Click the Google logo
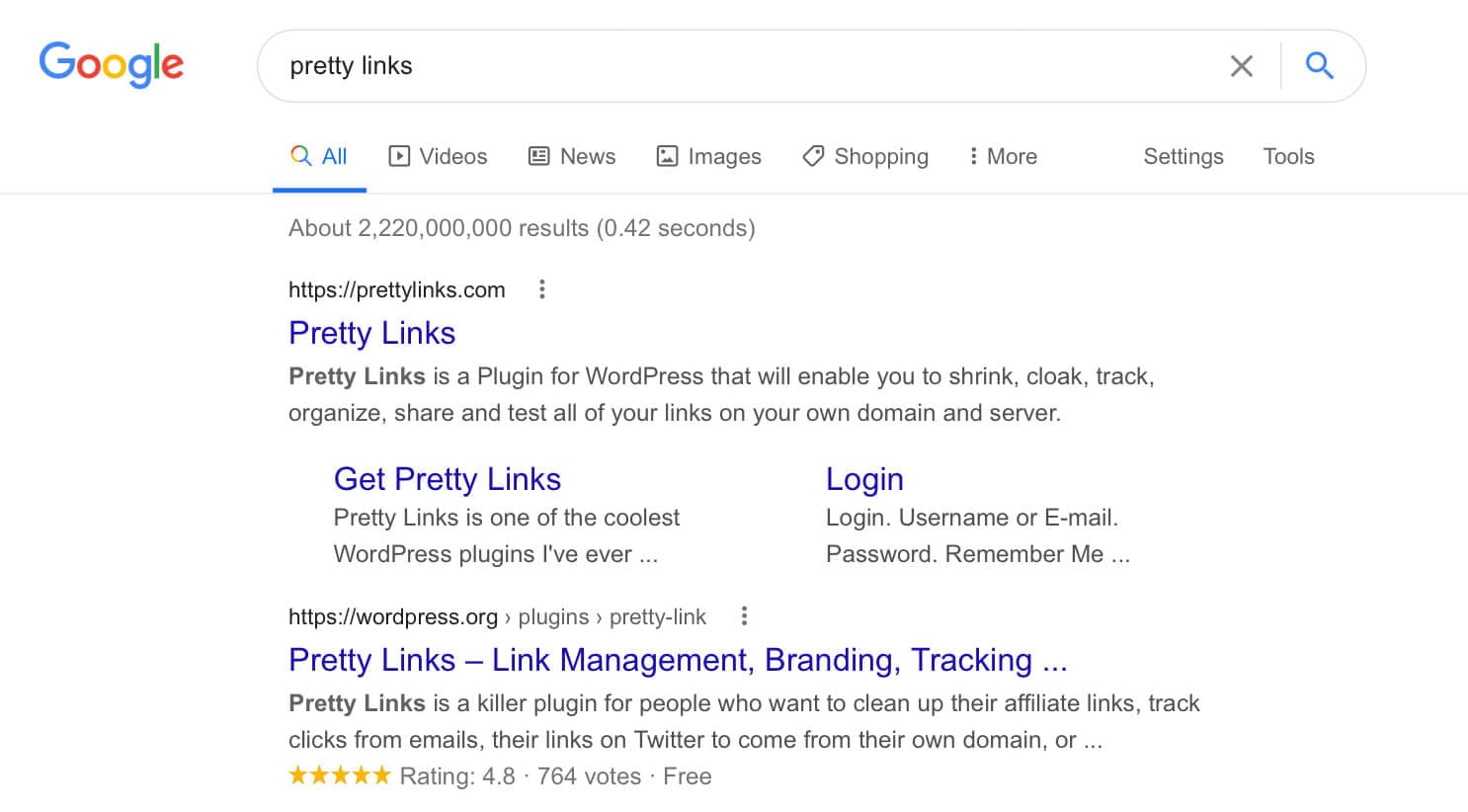Screen dimensions: 1468x812 coord(112,64)
